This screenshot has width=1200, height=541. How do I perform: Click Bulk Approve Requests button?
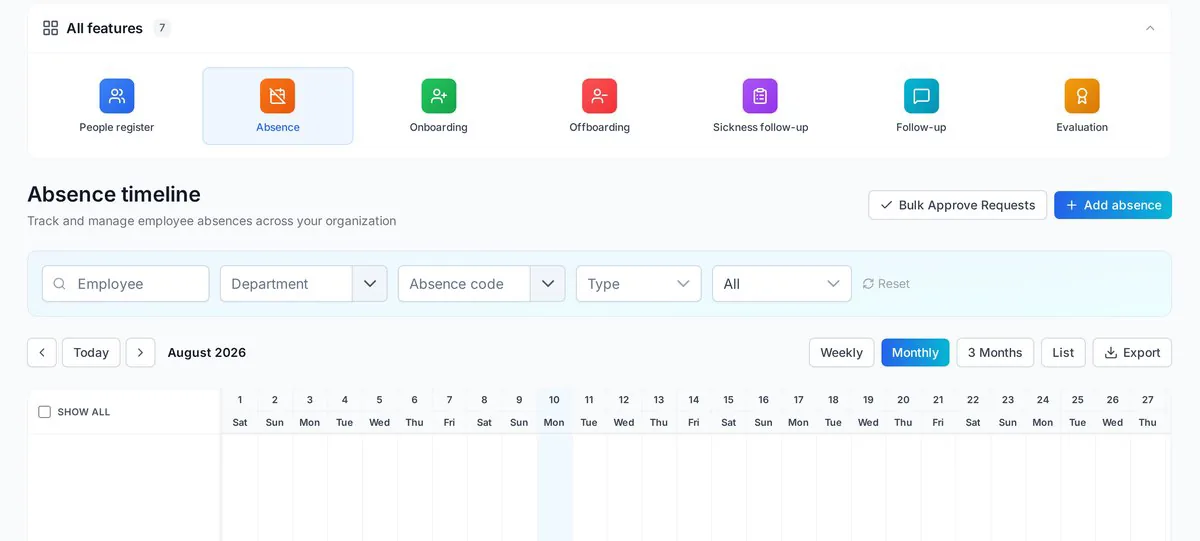pos(957,205)
